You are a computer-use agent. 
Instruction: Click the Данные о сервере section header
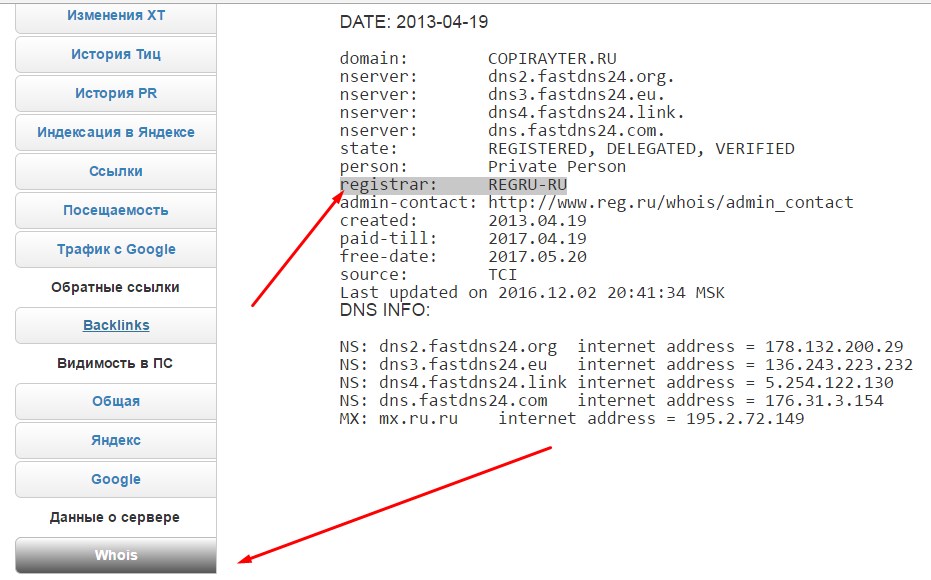click(116, 517)
